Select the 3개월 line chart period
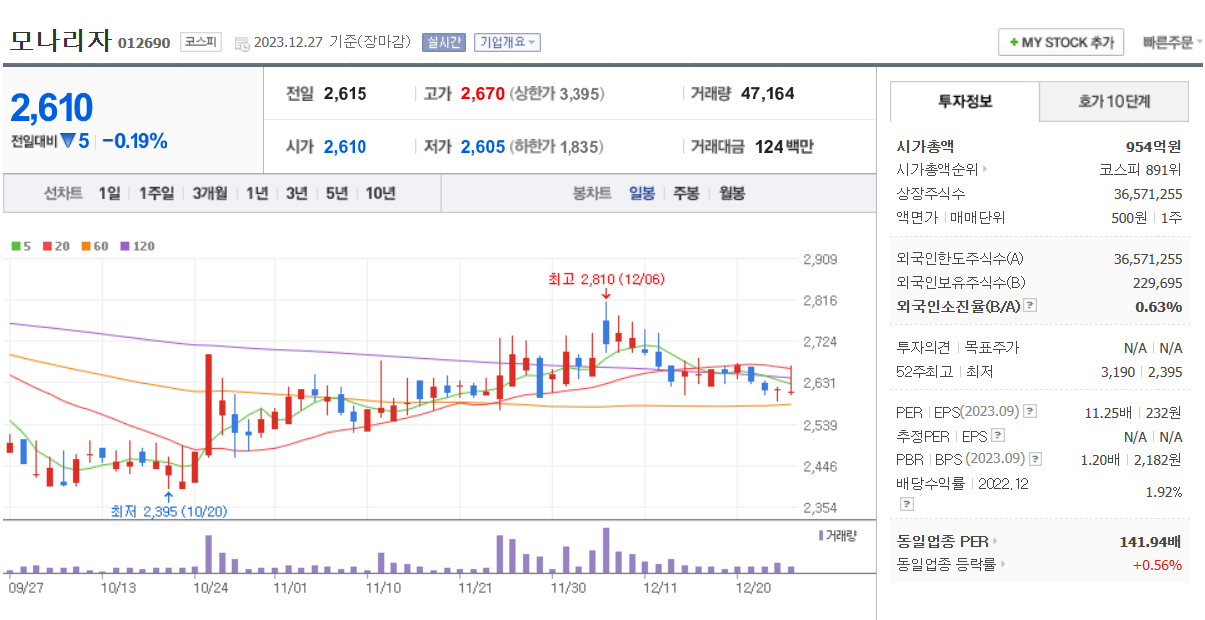This screenshot has height=620, width=1205. pos(210,194)
